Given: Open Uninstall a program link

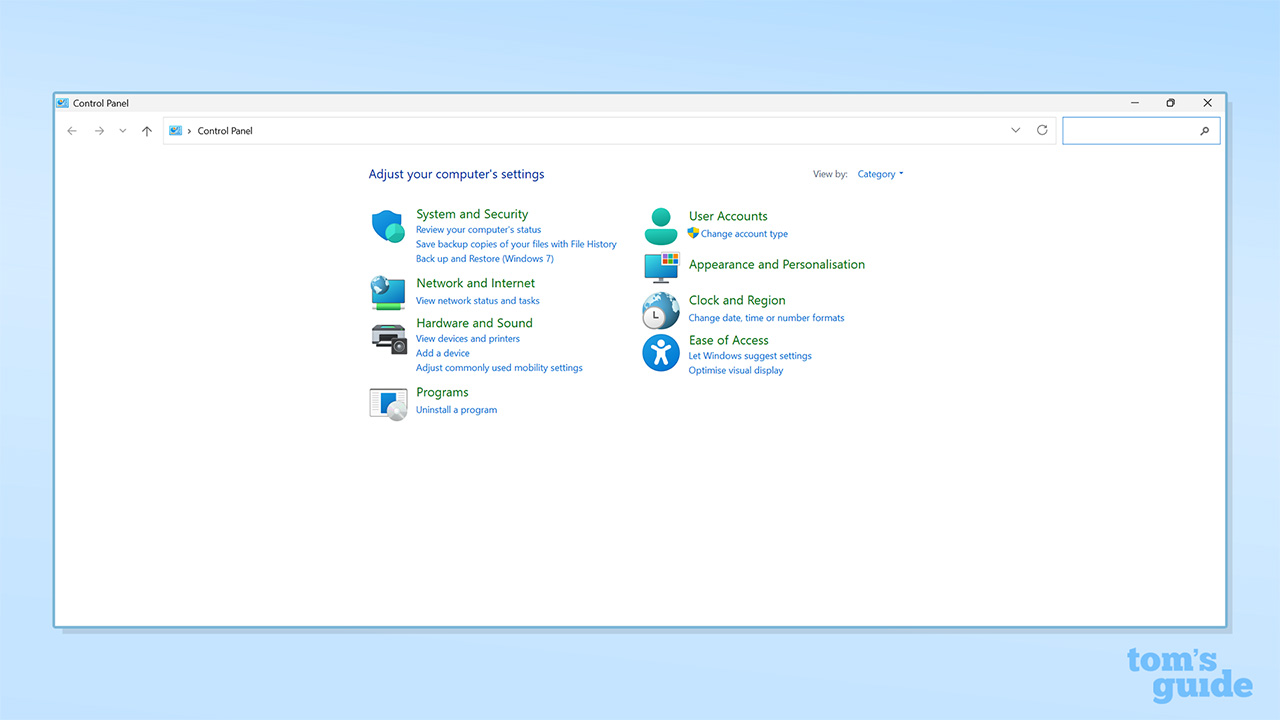Looking at the screenshot, I should [456, 410].
